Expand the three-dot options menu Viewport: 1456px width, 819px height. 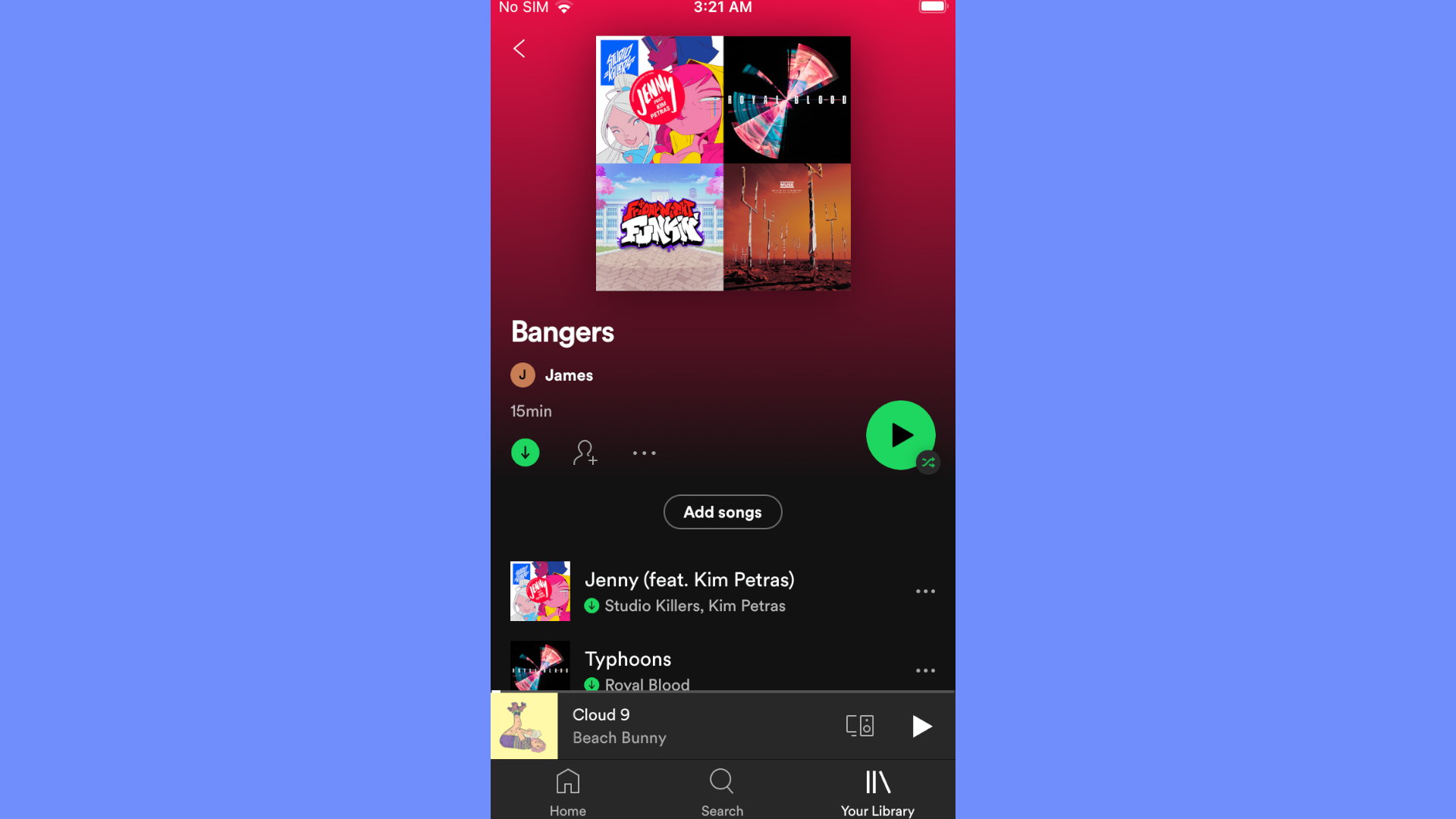645,453
